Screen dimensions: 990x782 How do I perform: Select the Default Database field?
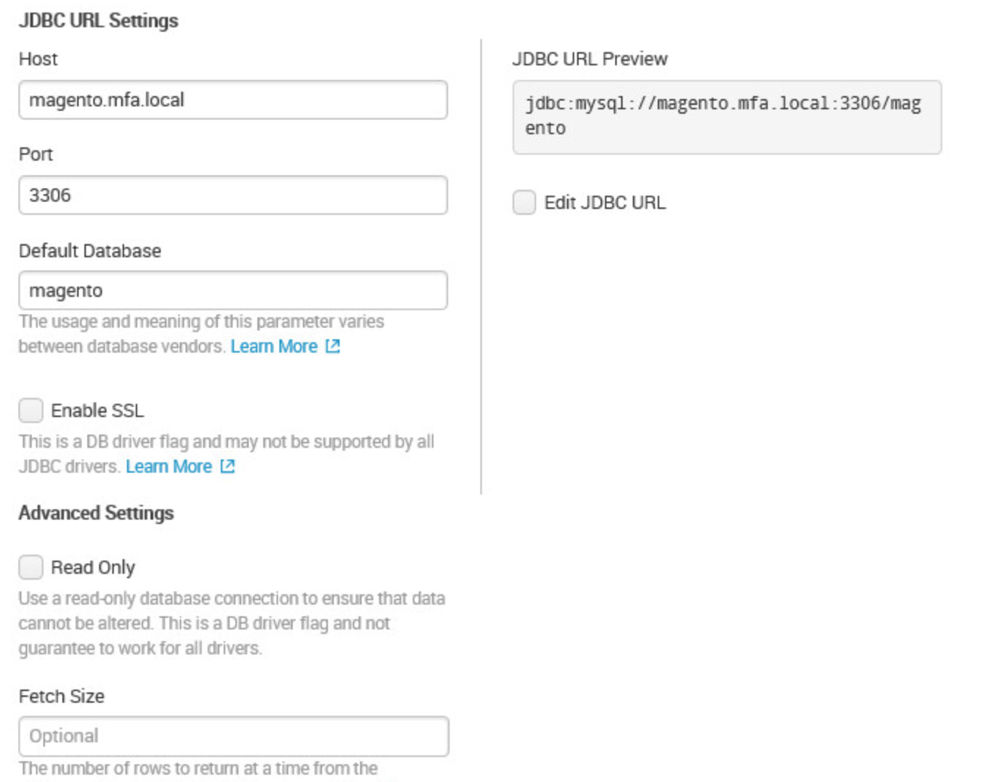pos(233,290)
